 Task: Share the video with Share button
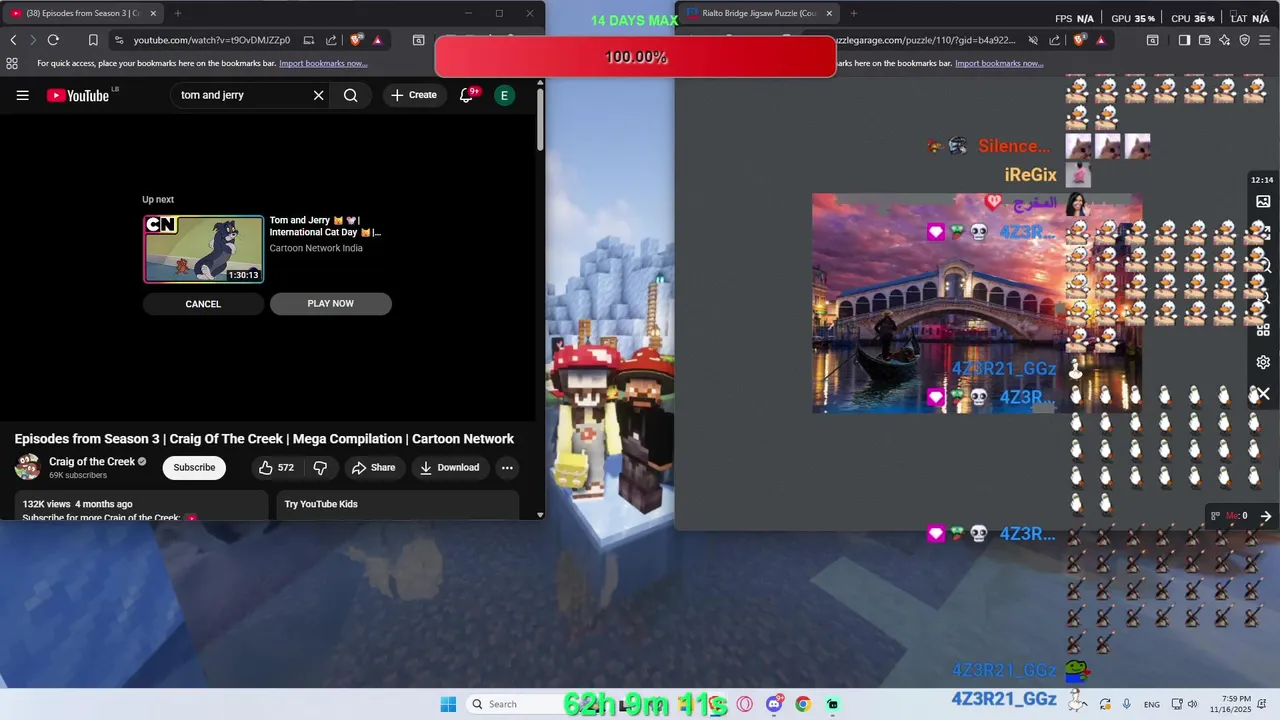373,467
